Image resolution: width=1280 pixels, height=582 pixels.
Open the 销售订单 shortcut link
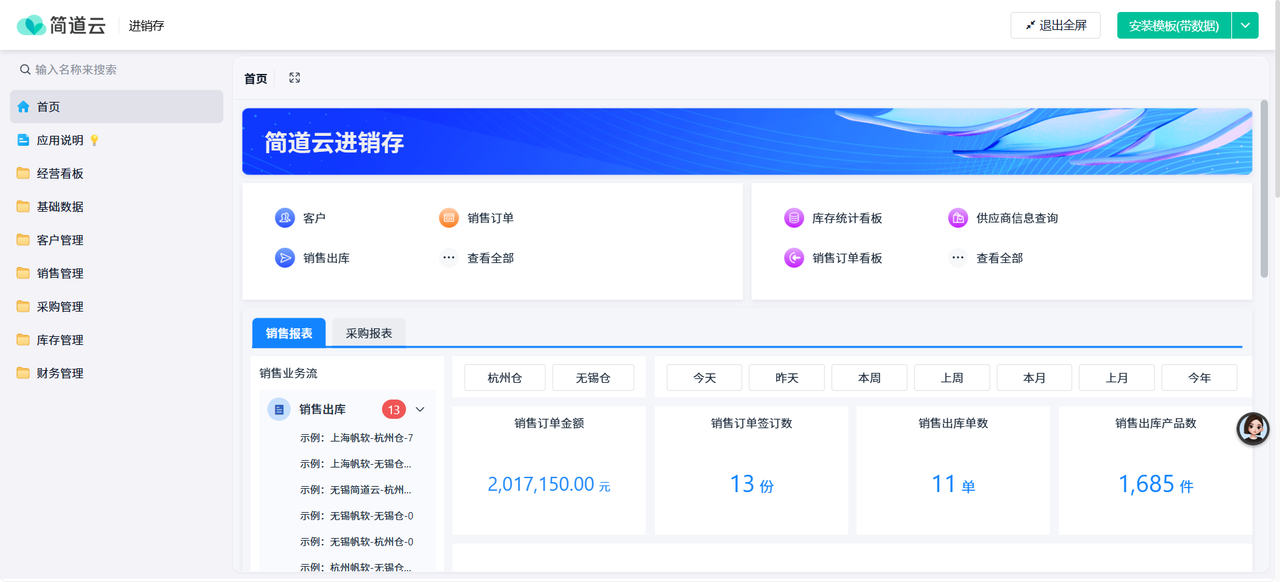pyautogui.click(x=490, y=218)
